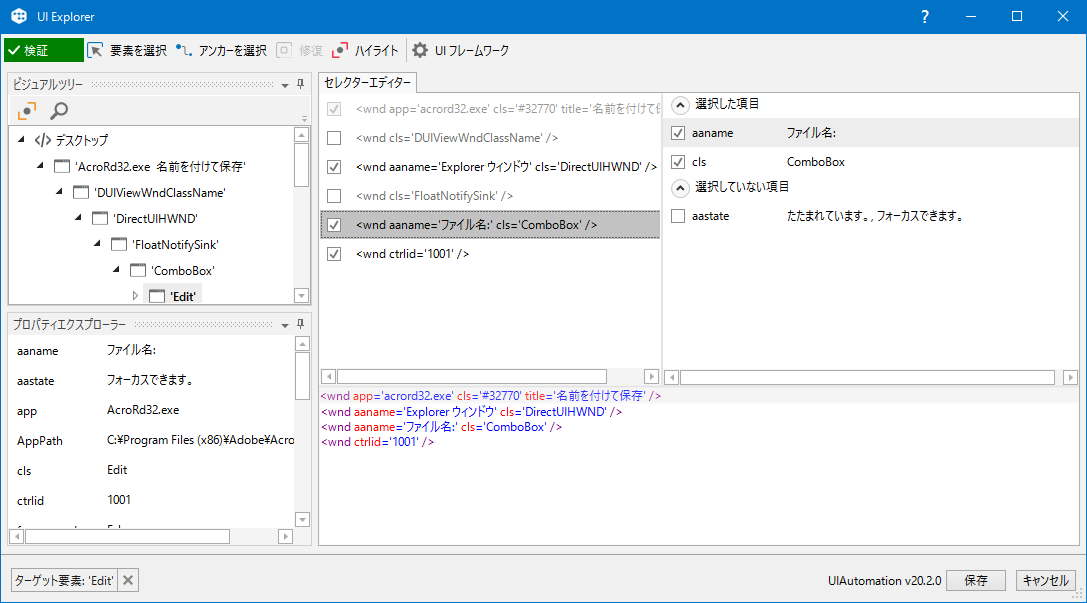Screen dimensions: 1087x603
Task: Click the 検証 validate button
Action: (44, 51)
